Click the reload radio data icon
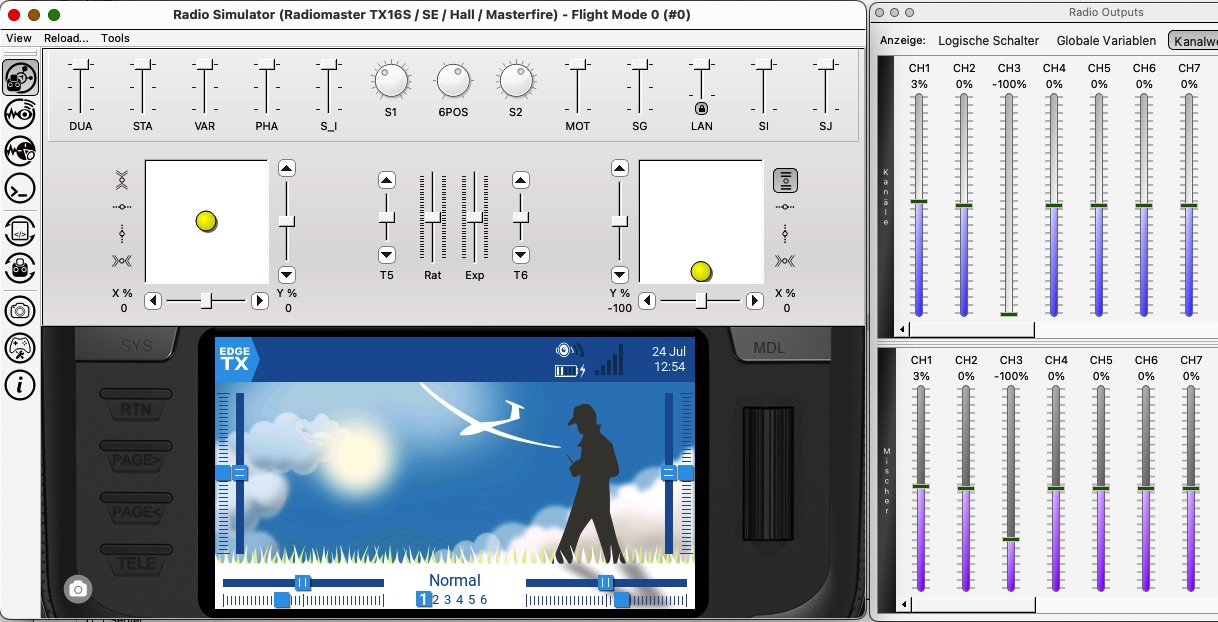The width and height of the screenshot is (1218, 622). [21, 269]
